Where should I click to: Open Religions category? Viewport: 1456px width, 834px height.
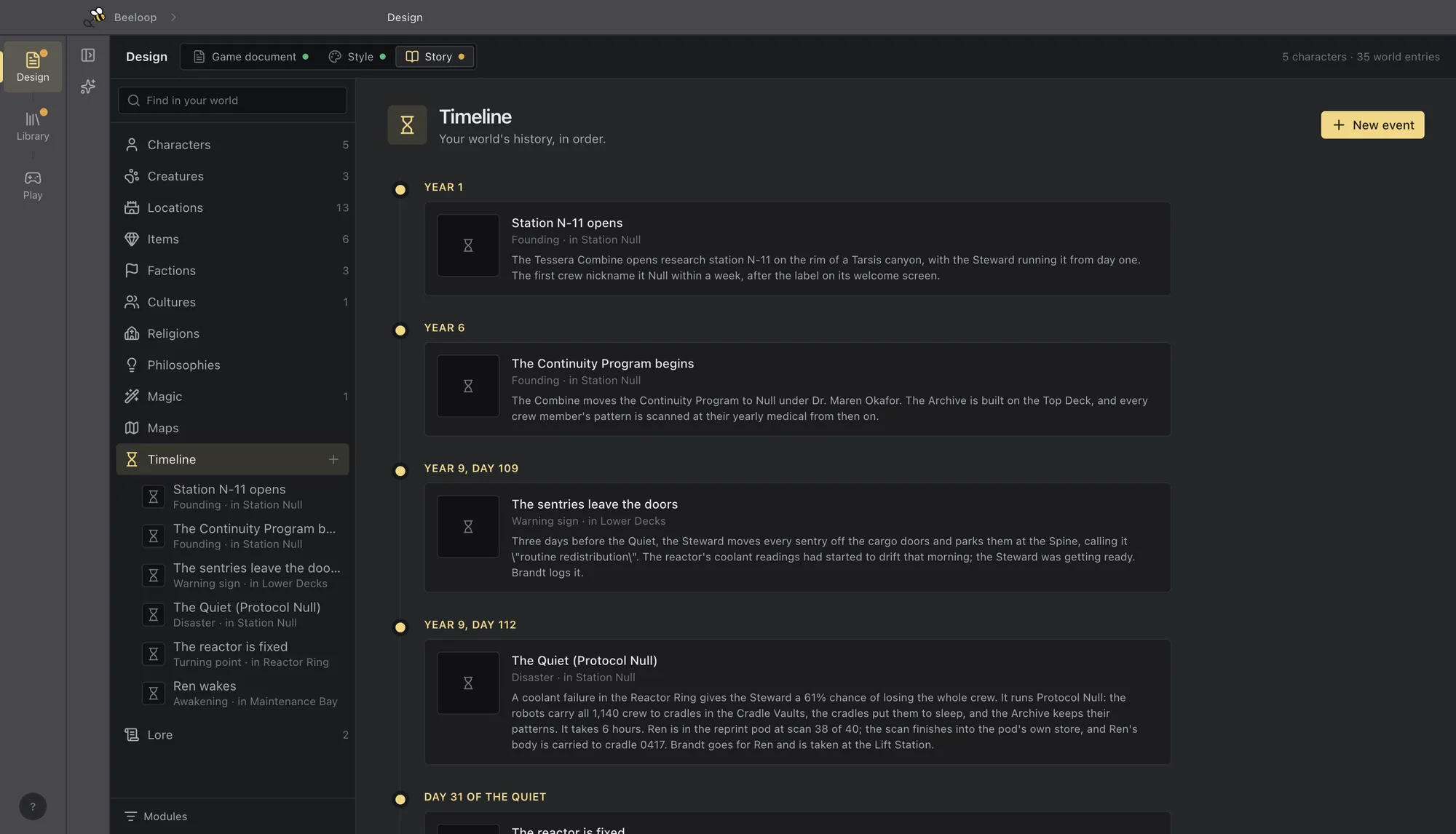click(233, 333)
